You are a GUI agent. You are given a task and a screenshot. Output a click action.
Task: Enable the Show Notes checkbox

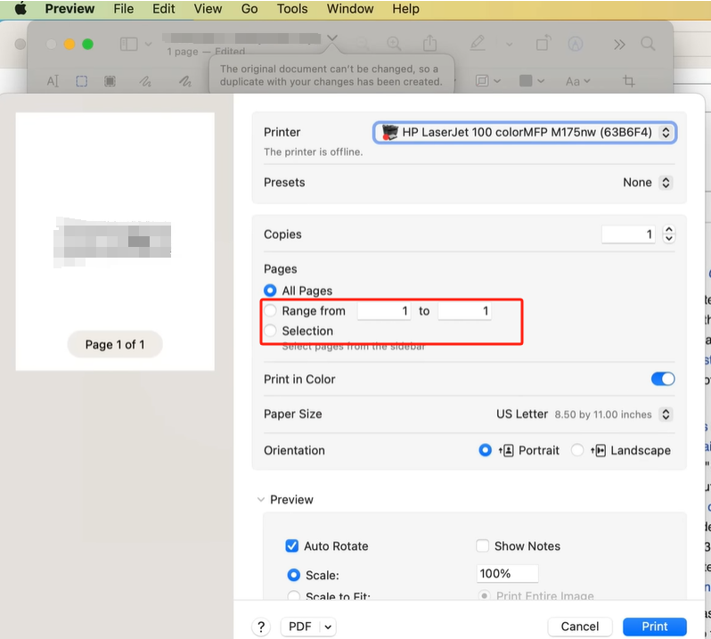click(x=483, y=546)
